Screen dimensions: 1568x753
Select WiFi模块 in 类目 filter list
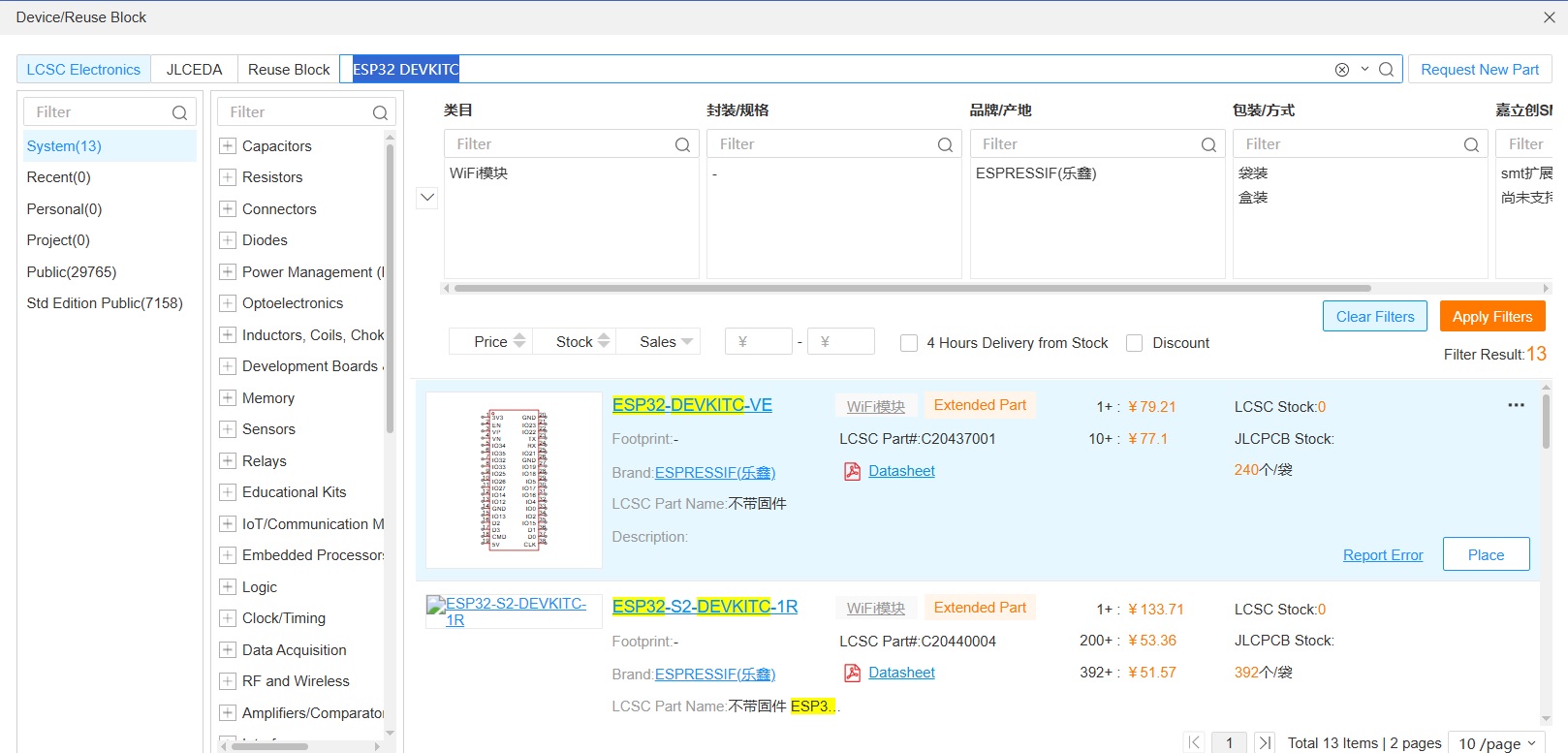[479, 173]
